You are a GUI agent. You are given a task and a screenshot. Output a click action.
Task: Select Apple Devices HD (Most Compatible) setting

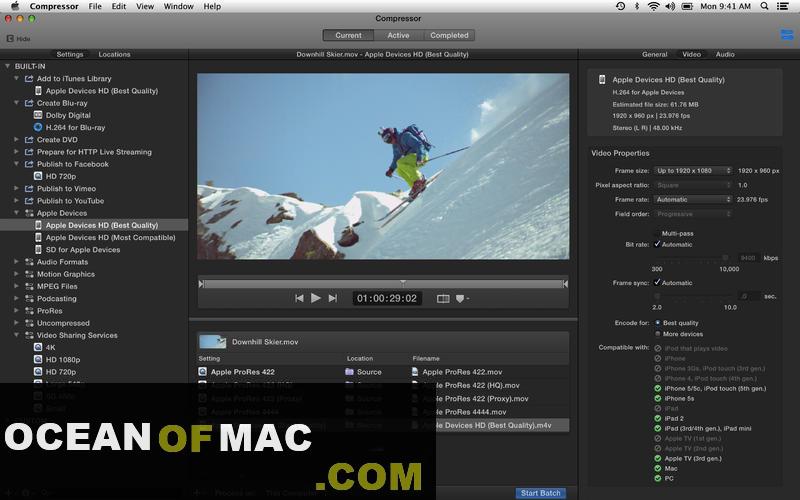(111, 238)
